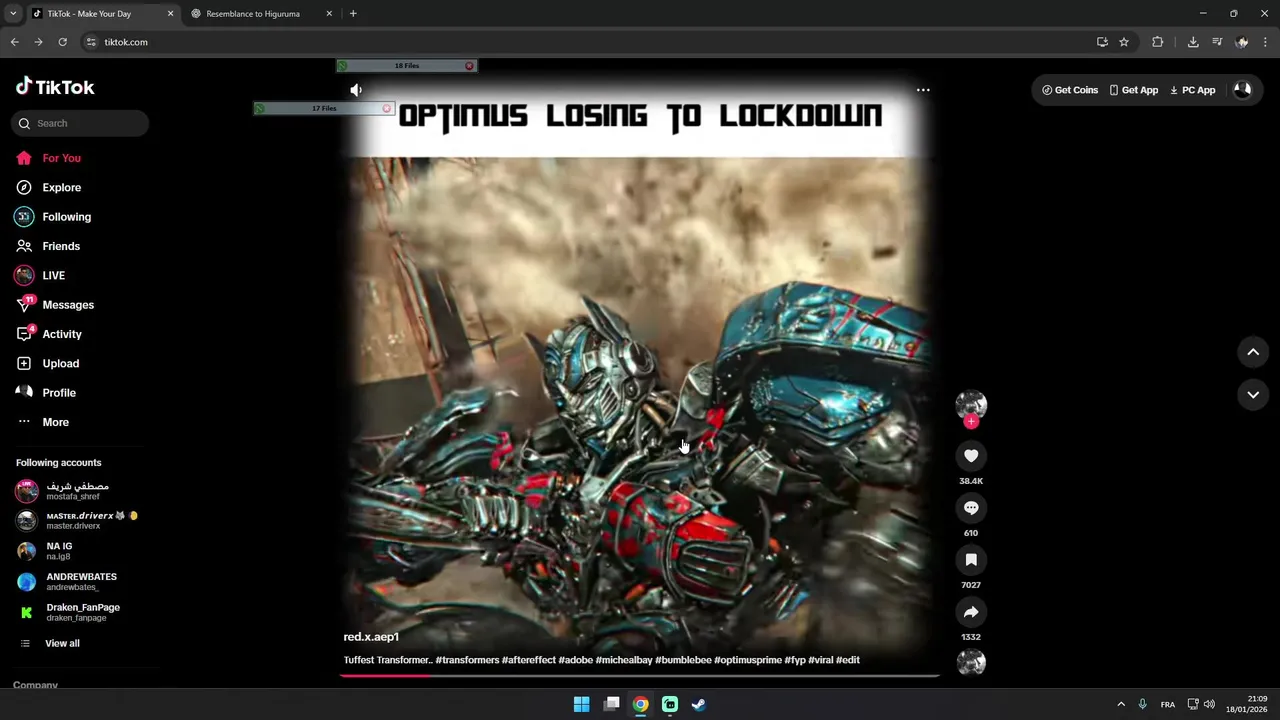Close the 17 Files overlay

tap(387, 108)
